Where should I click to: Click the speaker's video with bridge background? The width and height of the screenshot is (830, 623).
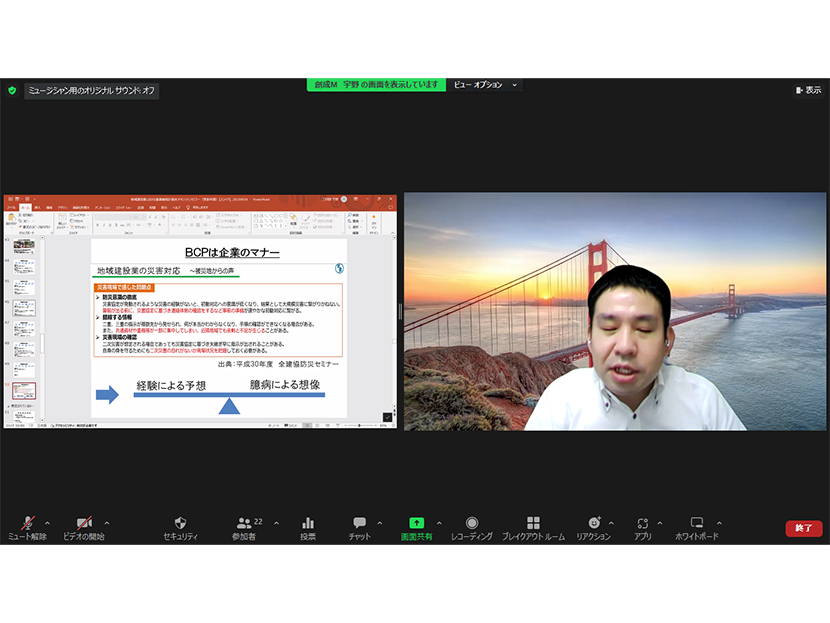614,311
